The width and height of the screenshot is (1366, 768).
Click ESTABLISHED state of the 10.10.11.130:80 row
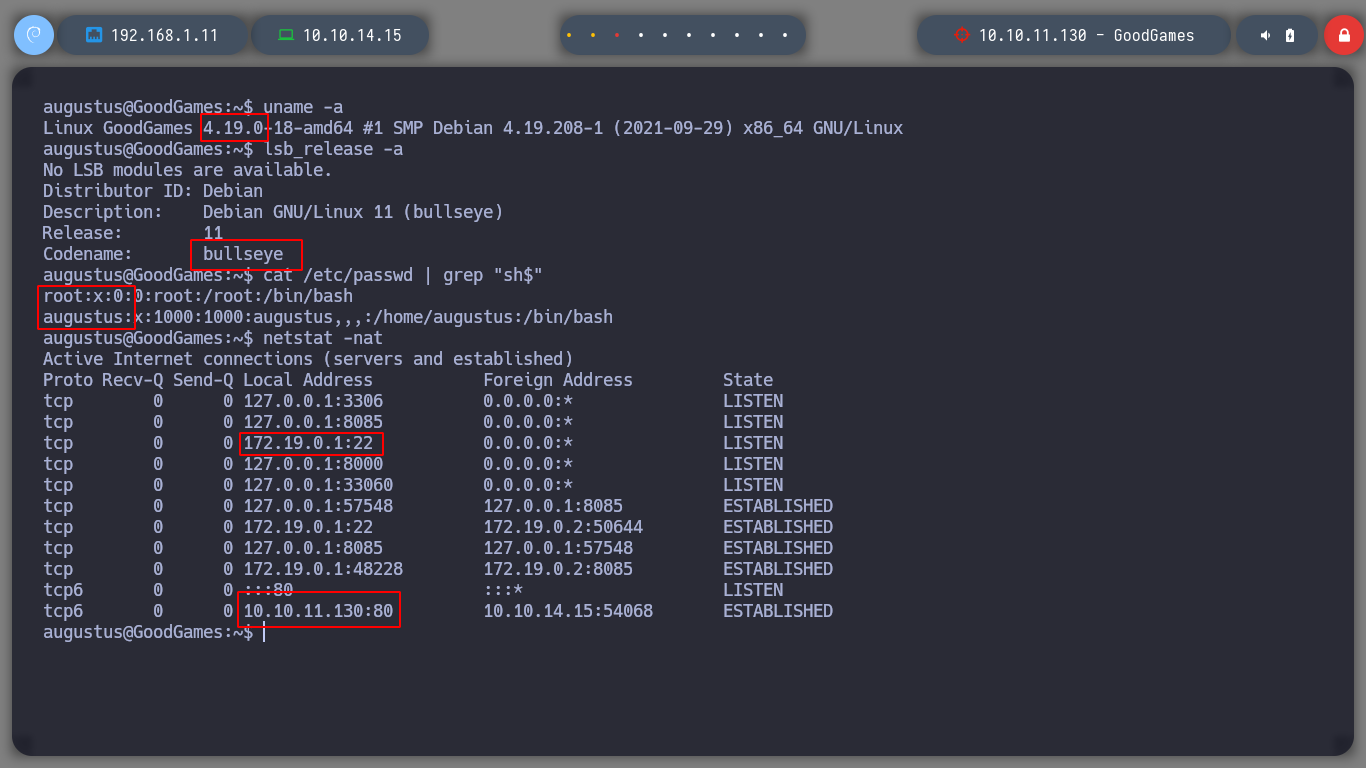[x=778, y=611]
